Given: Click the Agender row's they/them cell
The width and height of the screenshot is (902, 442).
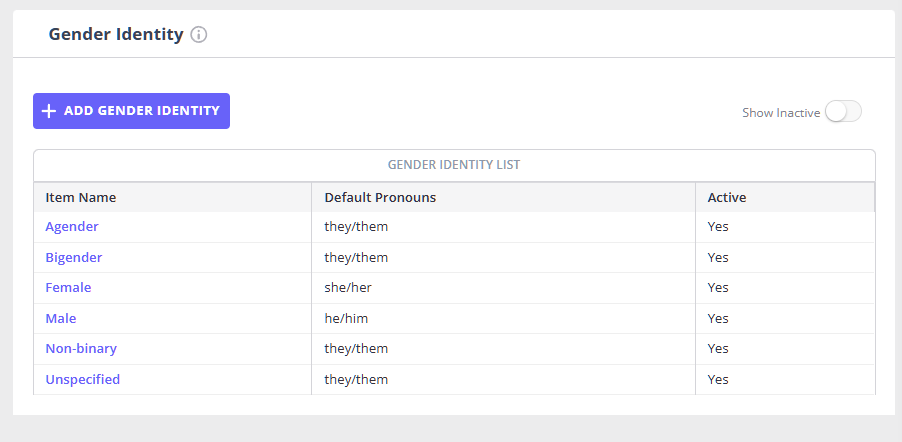Looking at the screenshot, I should click(356, 227).
